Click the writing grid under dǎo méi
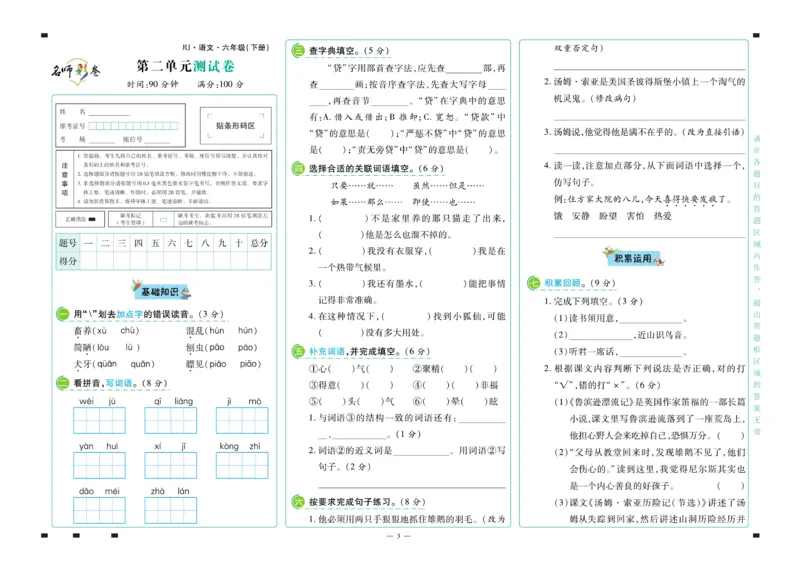The width and height of the screenshot is (800, 573). [99, 510]
